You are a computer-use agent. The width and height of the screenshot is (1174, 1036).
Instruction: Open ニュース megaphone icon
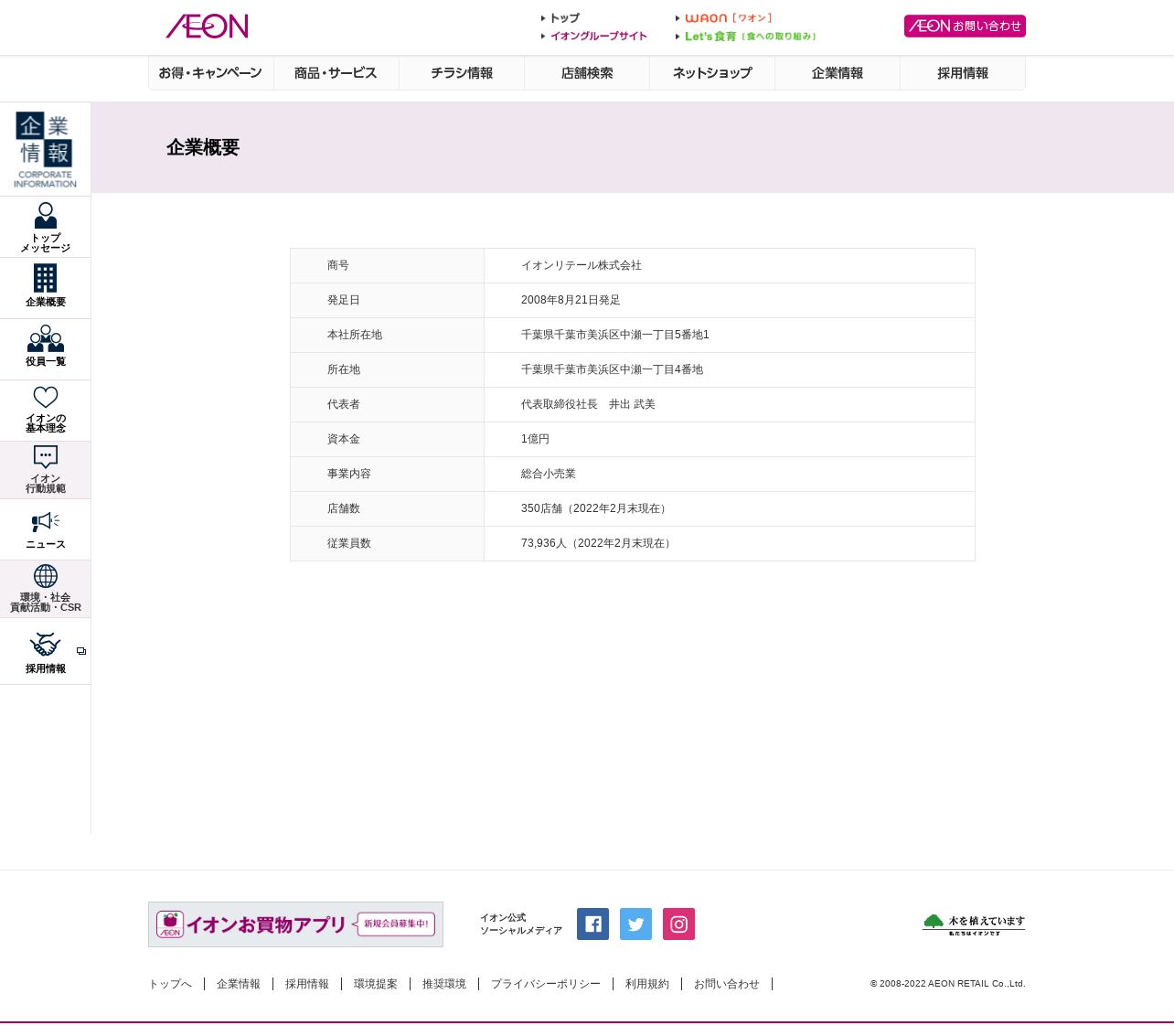click(x=46, y=522)
